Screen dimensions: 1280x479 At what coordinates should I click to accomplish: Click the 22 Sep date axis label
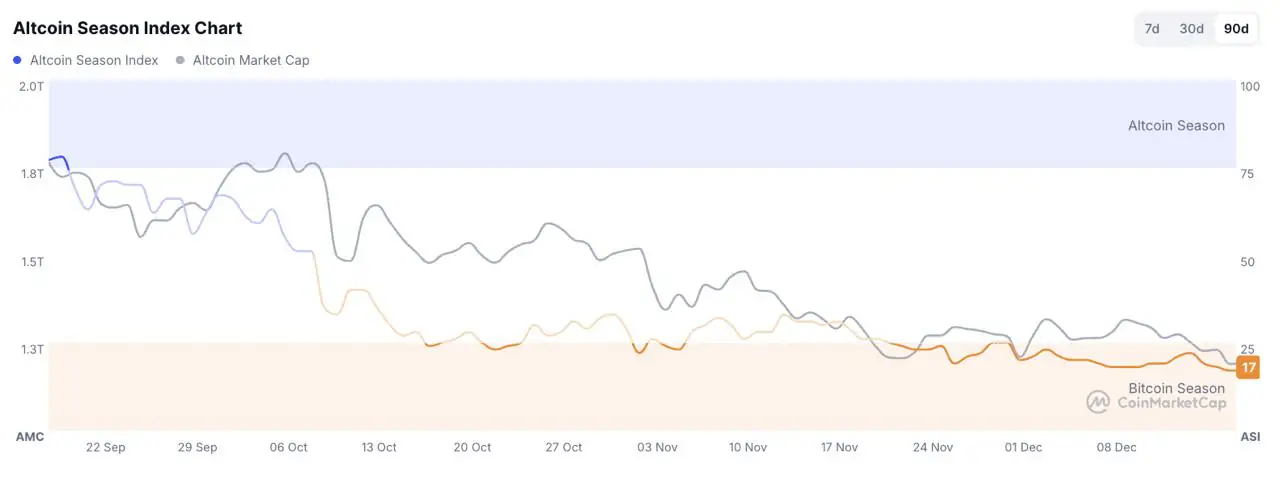tap(105, 447)
